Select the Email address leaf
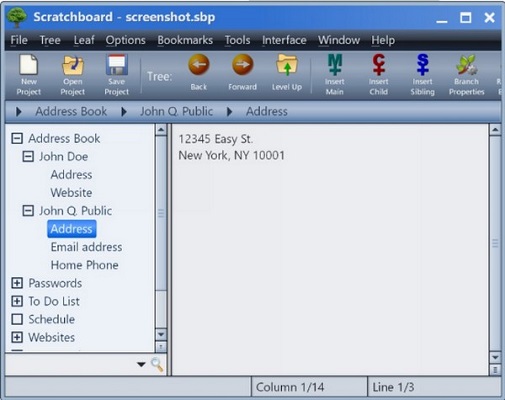The height and width of the screenshot is (400, 505). [86, 247]
